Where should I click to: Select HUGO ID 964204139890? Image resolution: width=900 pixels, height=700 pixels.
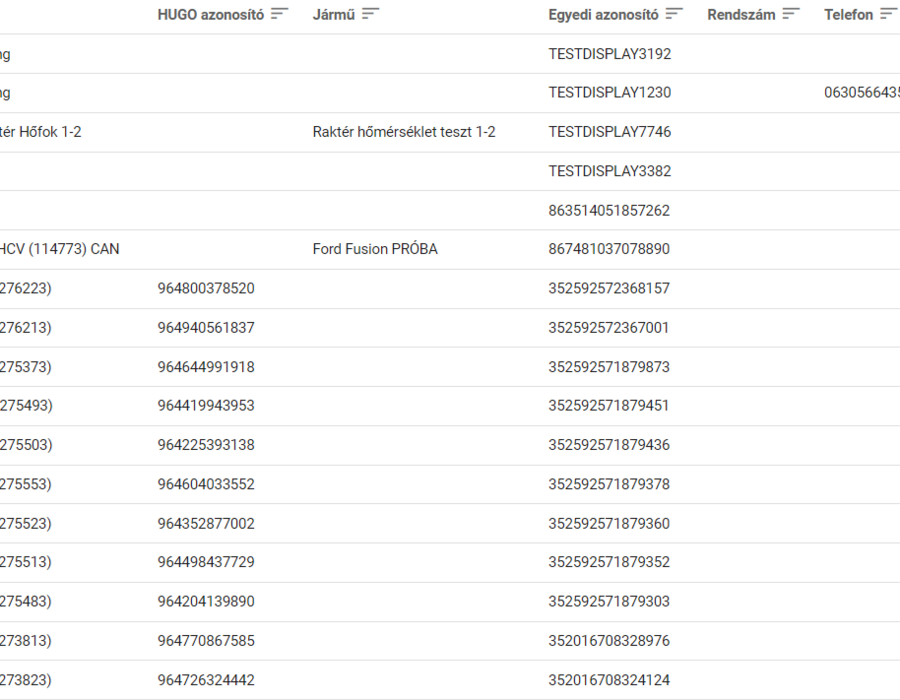(x=206, y=601)
